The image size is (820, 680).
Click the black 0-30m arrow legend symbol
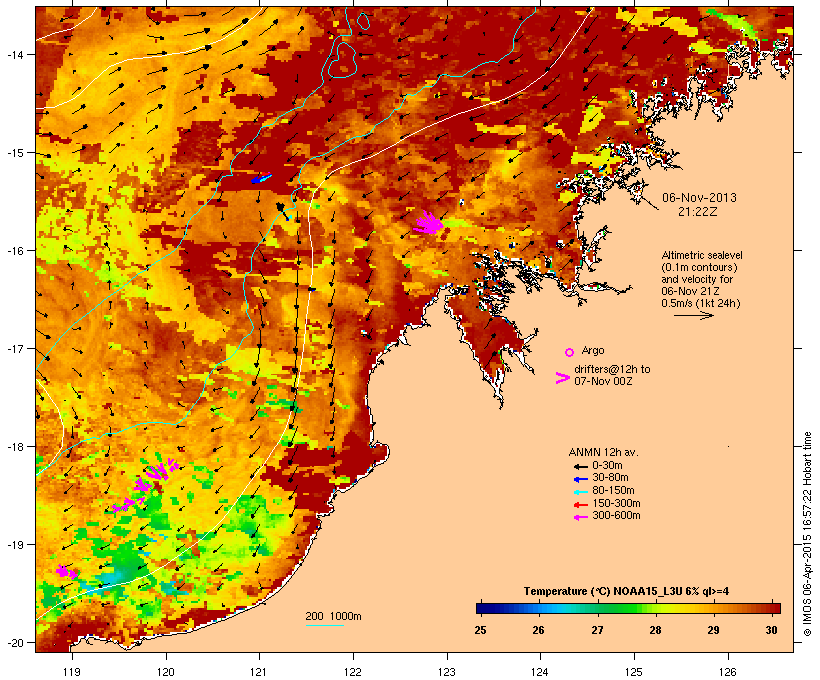pos(580,467)
